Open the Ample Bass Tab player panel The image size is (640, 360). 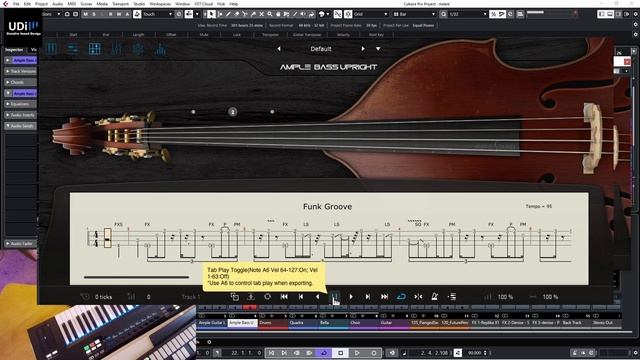point(95,49)
